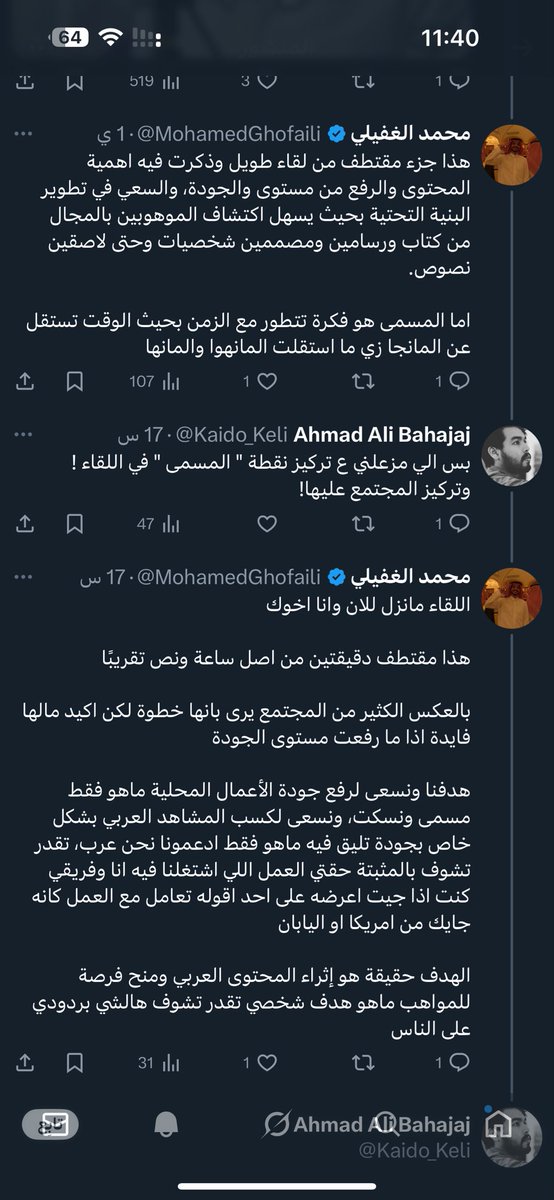Open view analytics showing 107 views
Viewport: 554px width, 1200px height.
pos(155,381)
